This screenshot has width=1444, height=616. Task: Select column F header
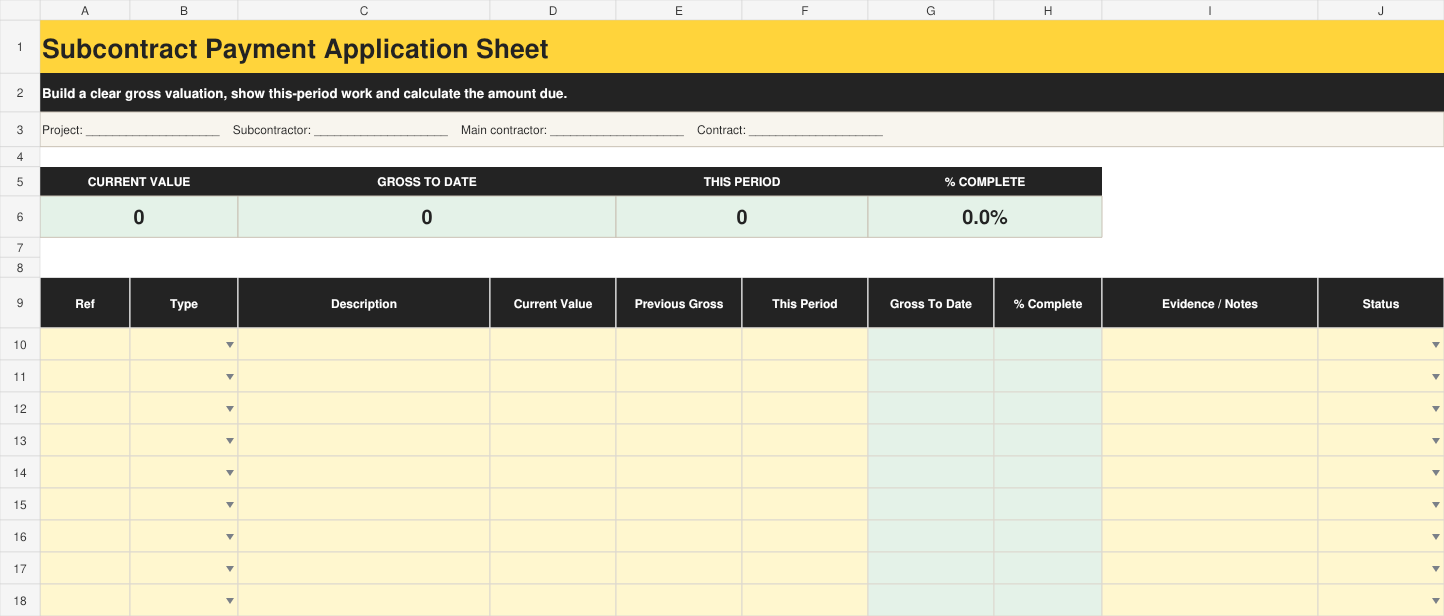pyautogui.click(x=805, y=10)
